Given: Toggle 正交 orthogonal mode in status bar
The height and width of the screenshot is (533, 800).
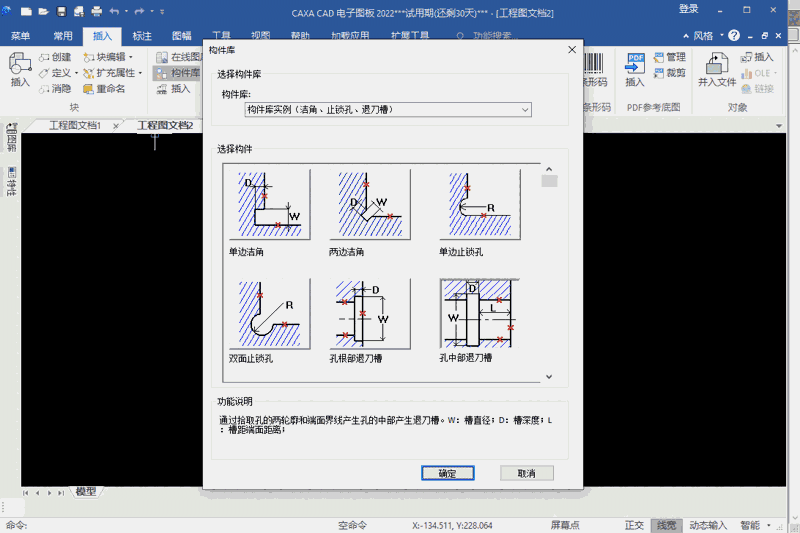Looking at the screenshot, I should [634, 525].
